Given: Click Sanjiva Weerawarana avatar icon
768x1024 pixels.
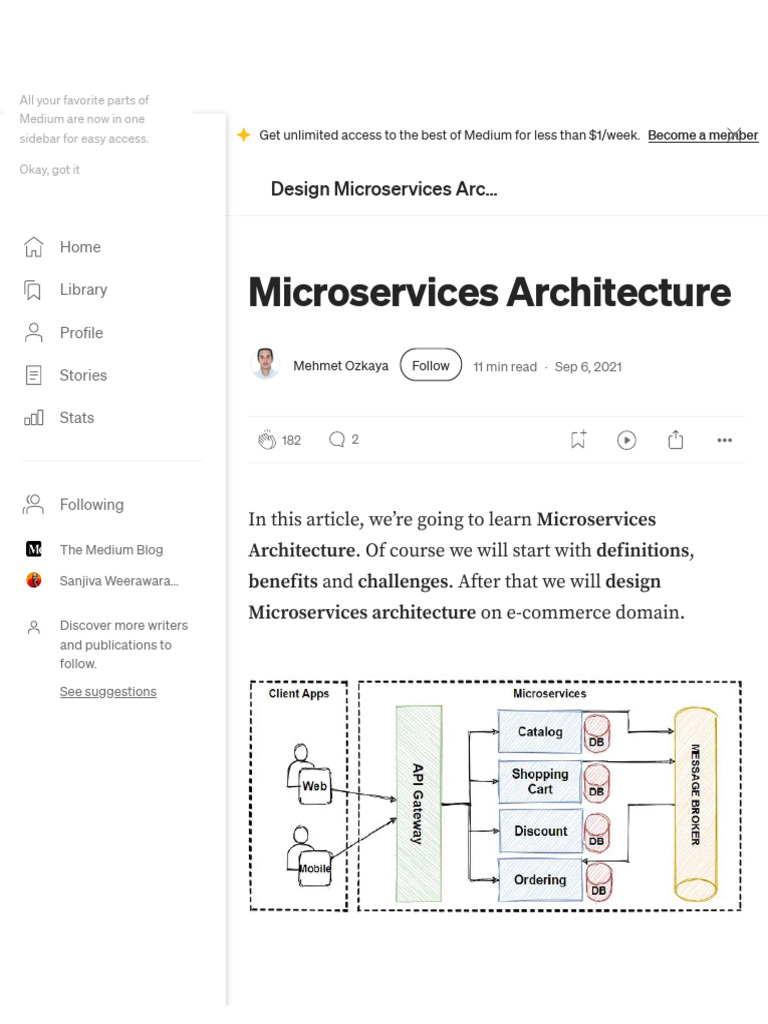Looking at the screenshot, I should tap(34, 580).
